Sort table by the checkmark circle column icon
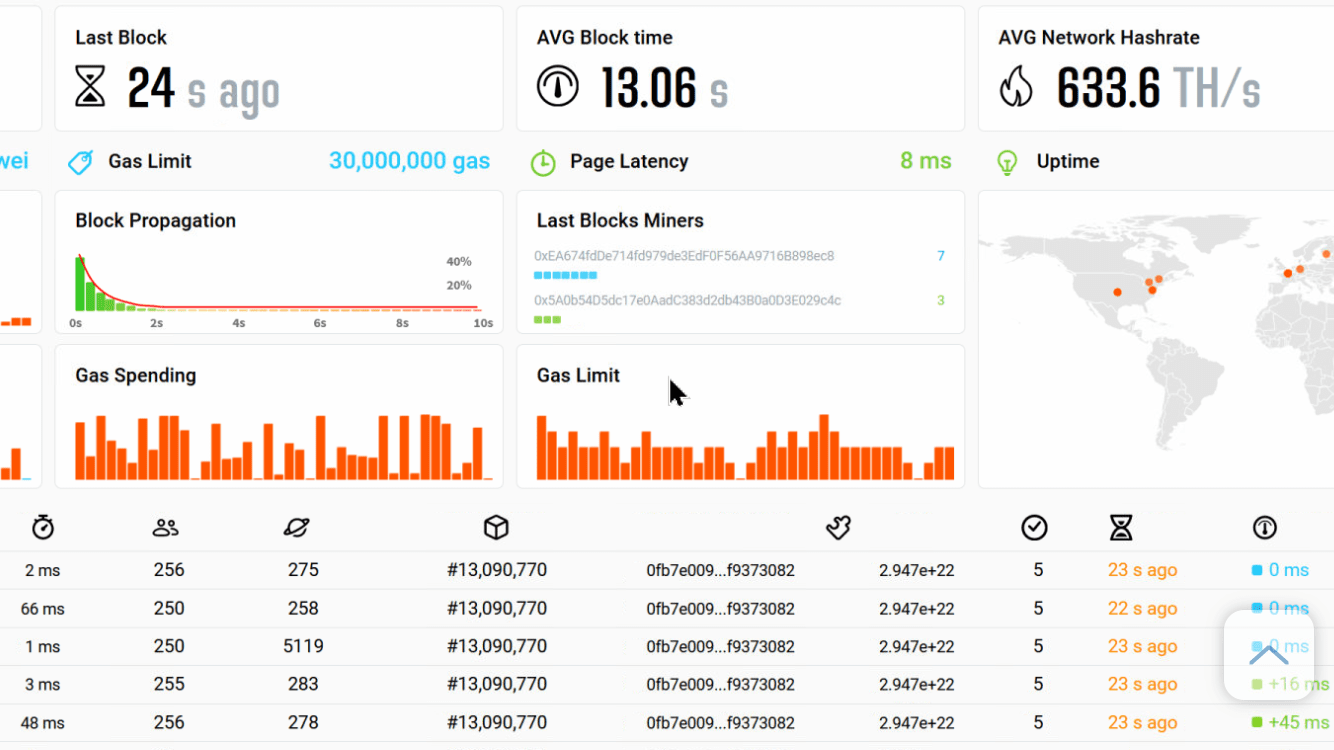The width and height of the screenshot is (1334, 750). [x=1035, y=527]
